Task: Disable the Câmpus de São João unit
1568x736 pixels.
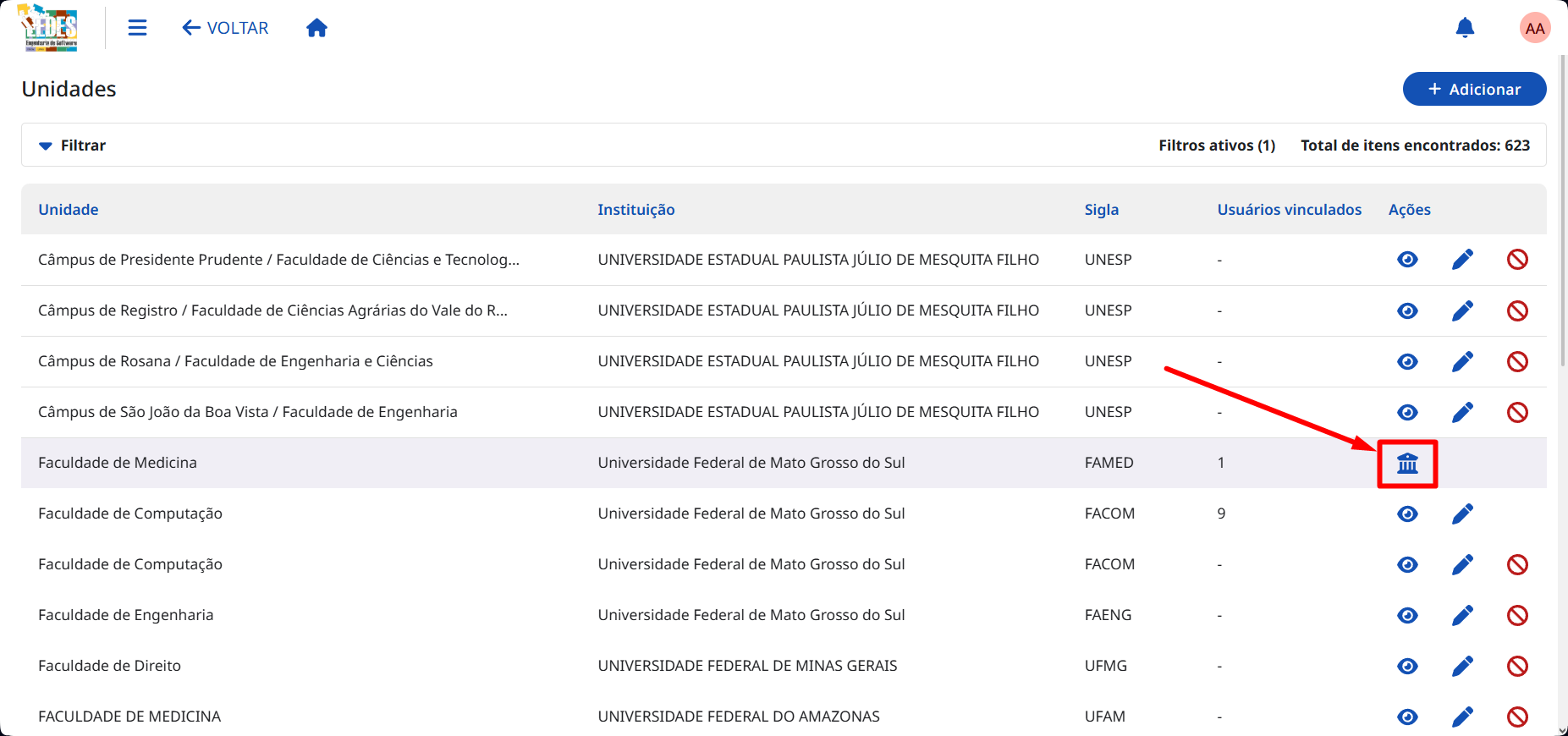Action: point(1517,412)
